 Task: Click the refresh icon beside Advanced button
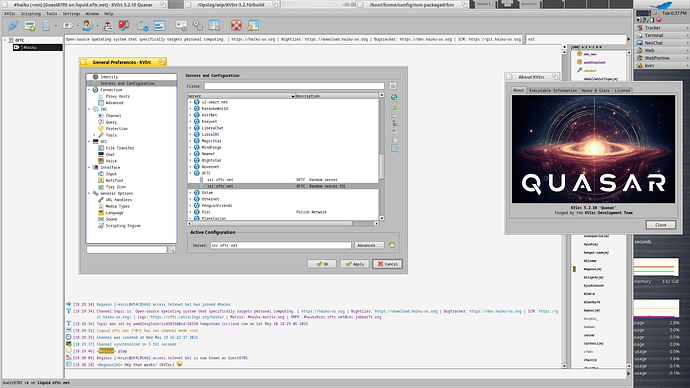(x=392, y=245)
